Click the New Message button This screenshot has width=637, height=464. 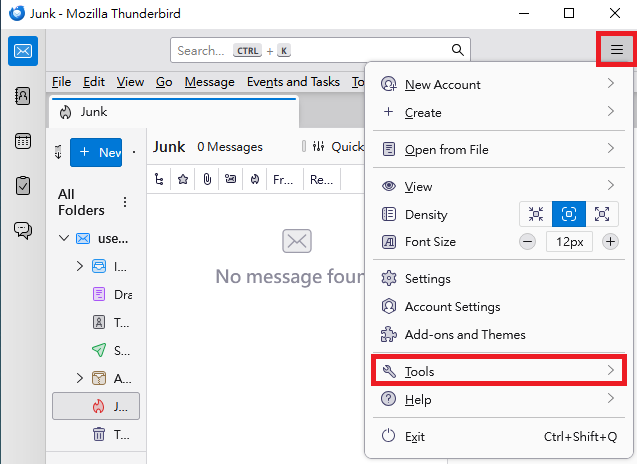(x=96, y=152)
